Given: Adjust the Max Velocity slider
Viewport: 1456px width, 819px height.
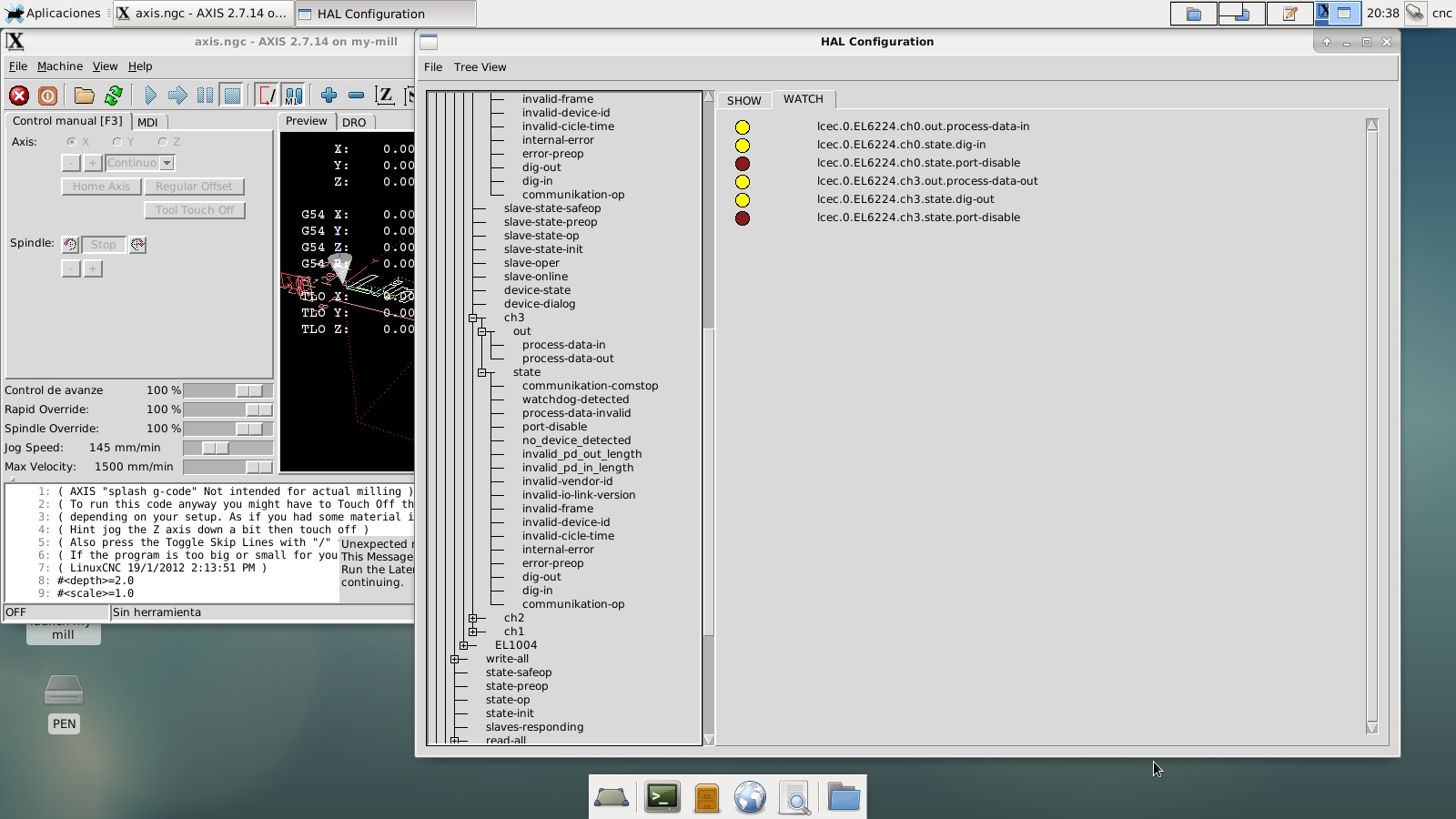Looking at the screenshot, I should [227, 467].
